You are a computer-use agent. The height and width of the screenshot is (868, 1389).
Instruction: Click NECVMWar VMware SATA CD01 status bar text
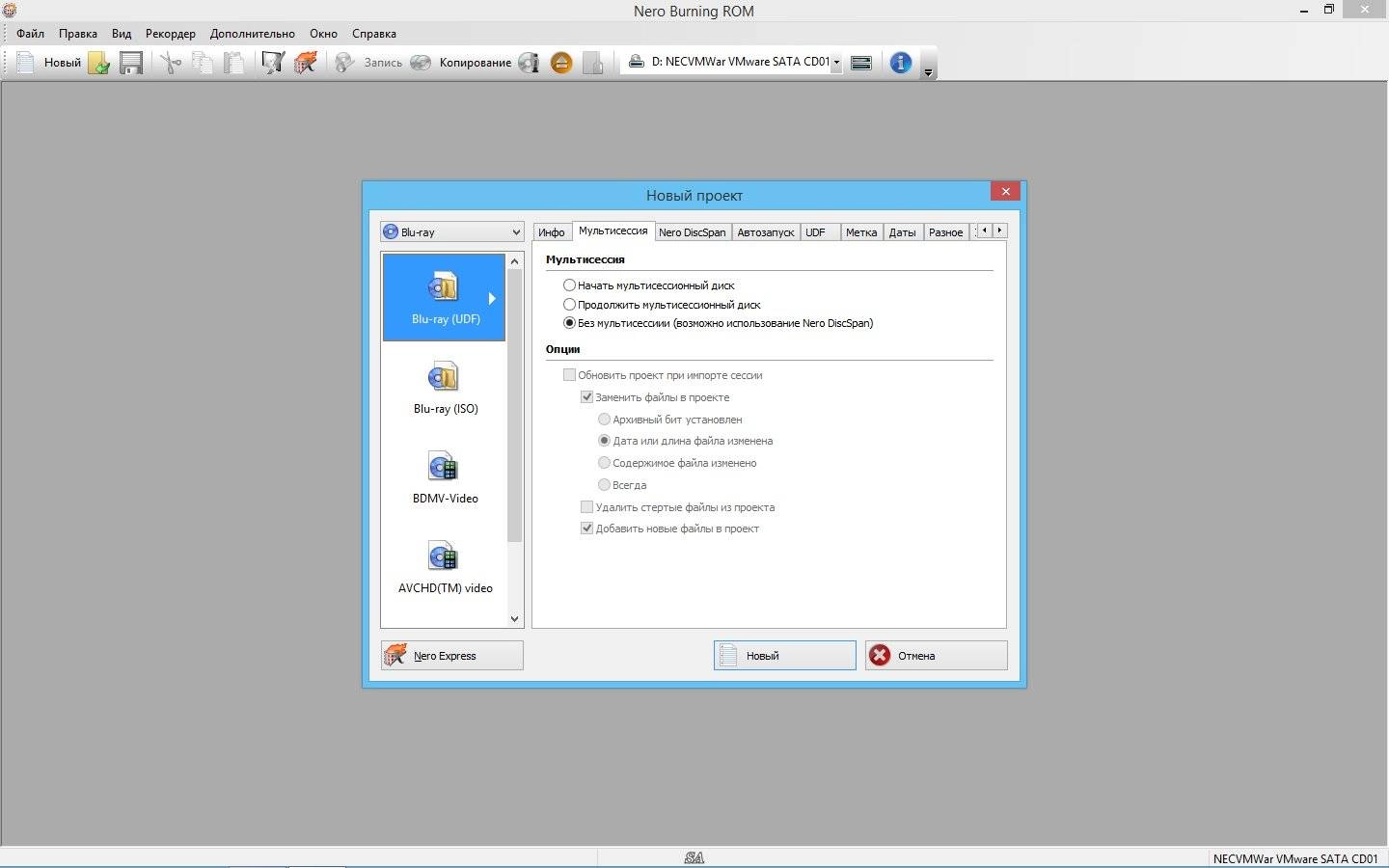tap(1295, 858)
